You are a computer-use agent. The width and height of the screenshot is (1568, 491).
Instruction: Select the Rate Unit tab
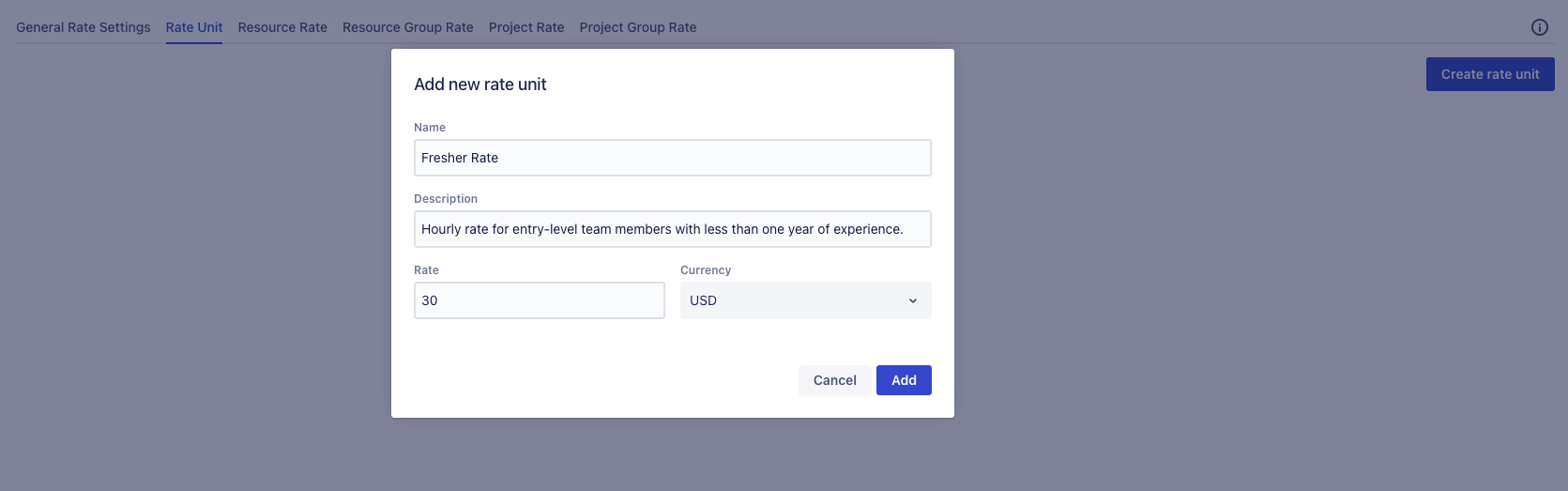point(194,27)
